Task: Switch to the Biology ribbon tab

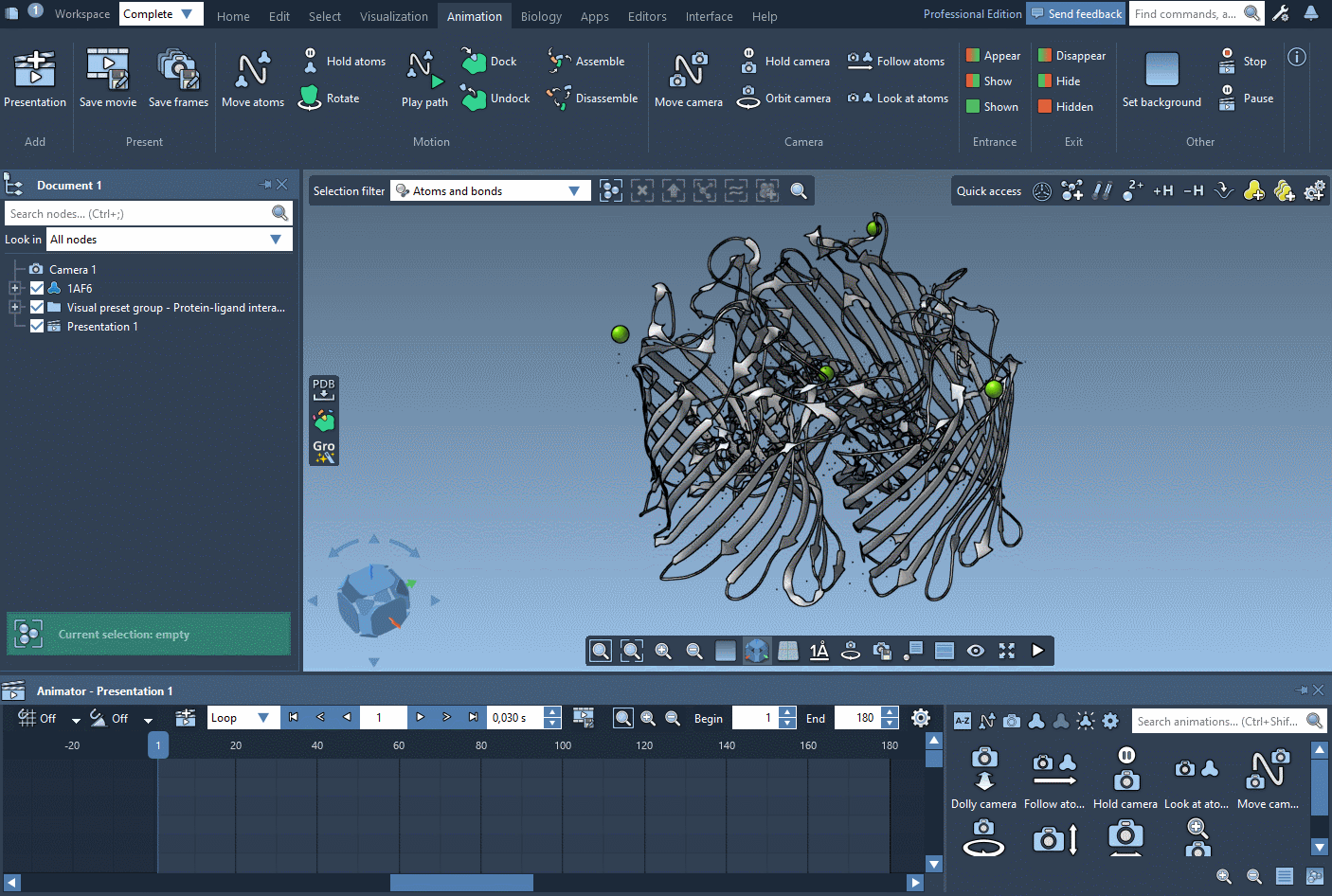Action: point(541,16)
